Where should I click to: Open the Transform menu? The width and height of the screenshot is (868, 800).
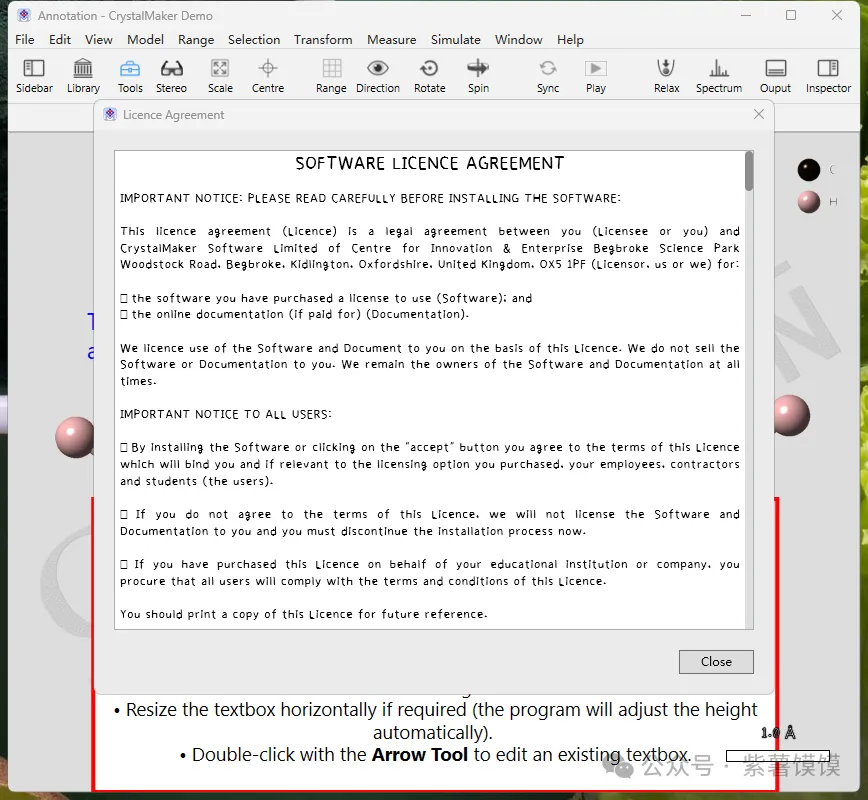(323, 40)
